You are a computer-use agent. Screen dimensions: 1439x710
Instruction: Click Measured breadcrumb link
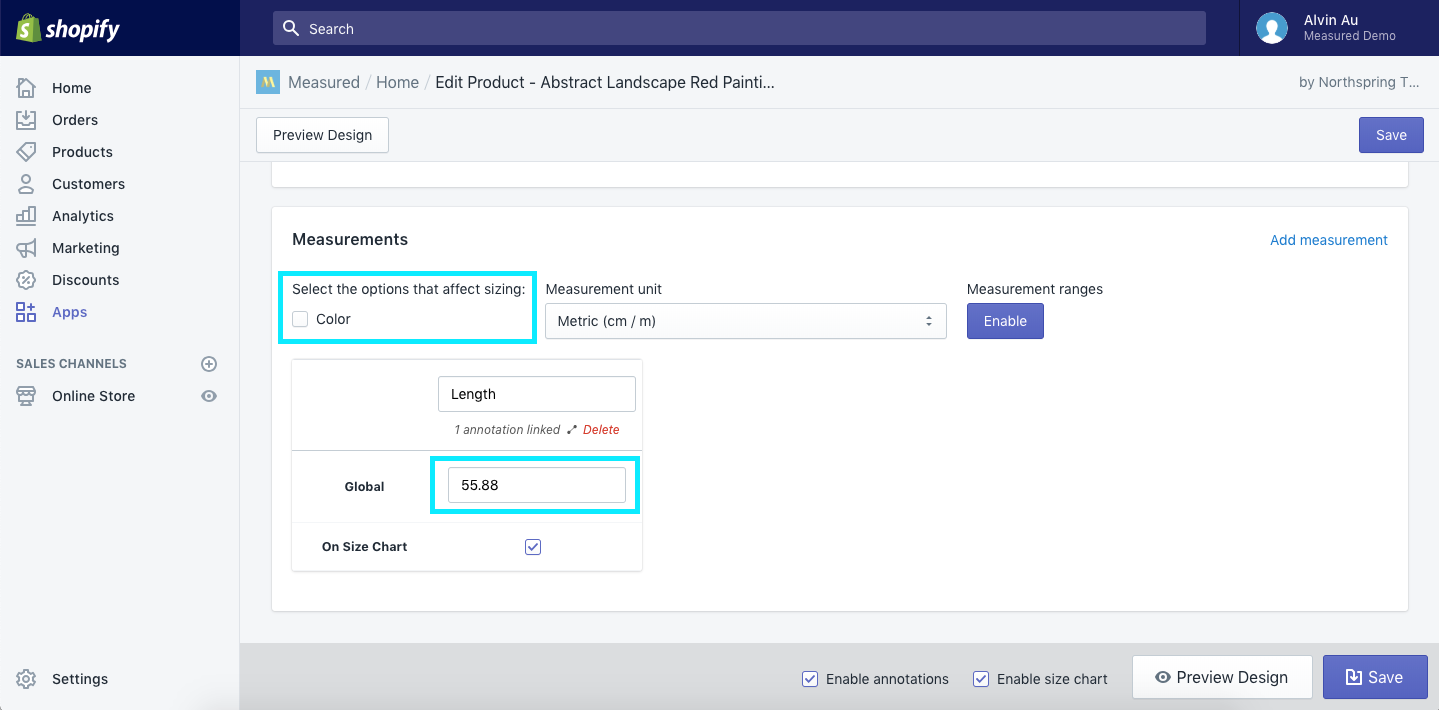pos(324,82)
